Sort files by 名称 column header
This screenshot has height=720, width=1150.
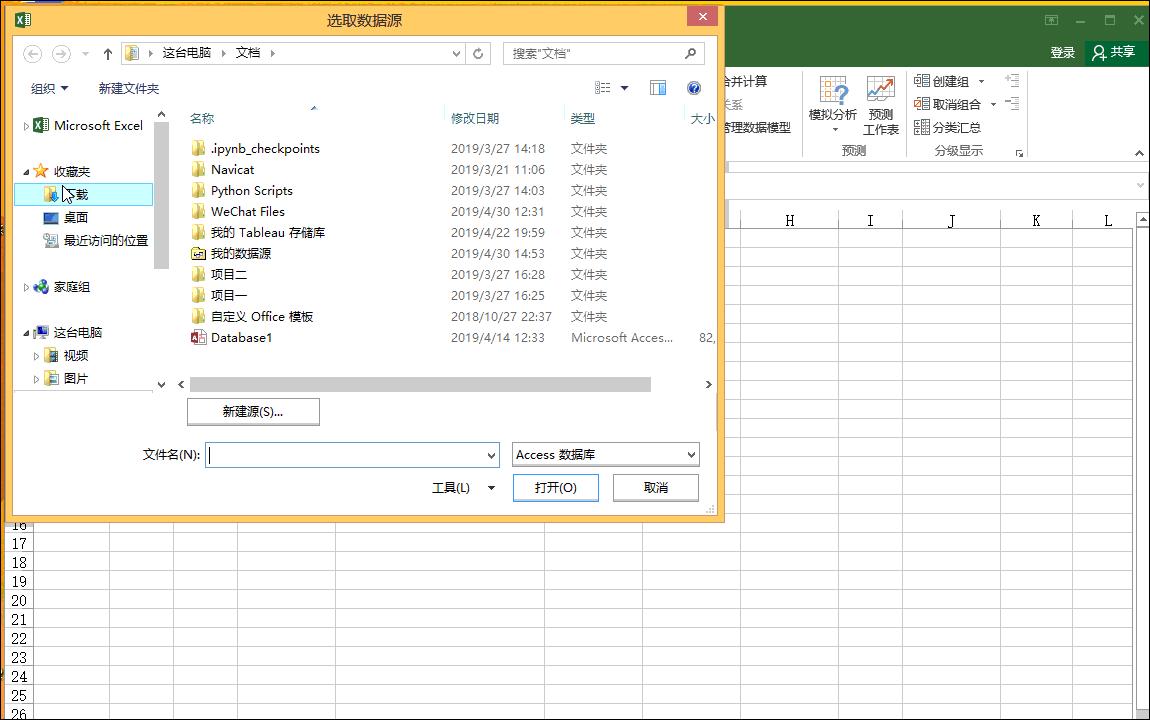coord(202,118)
